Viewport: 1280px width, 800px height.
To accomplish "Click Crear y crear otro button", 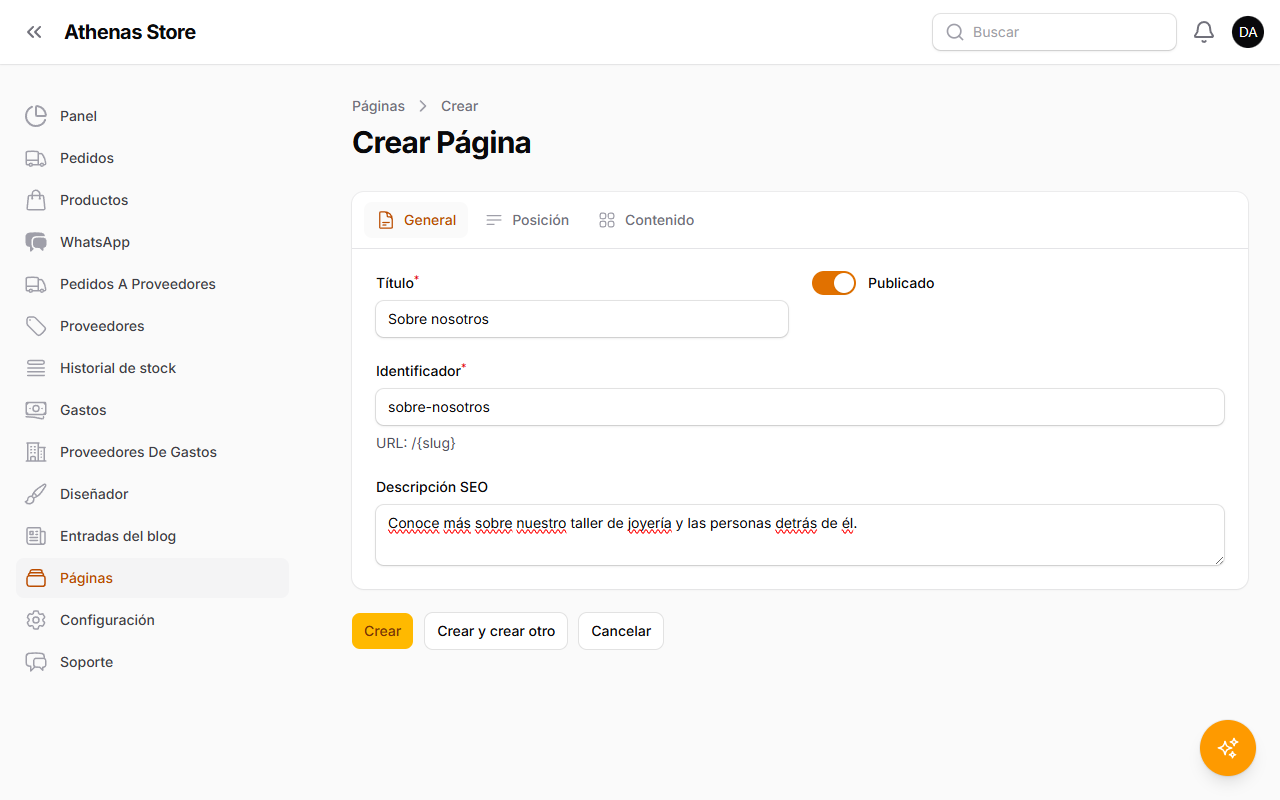I will (x=496, y=631).
